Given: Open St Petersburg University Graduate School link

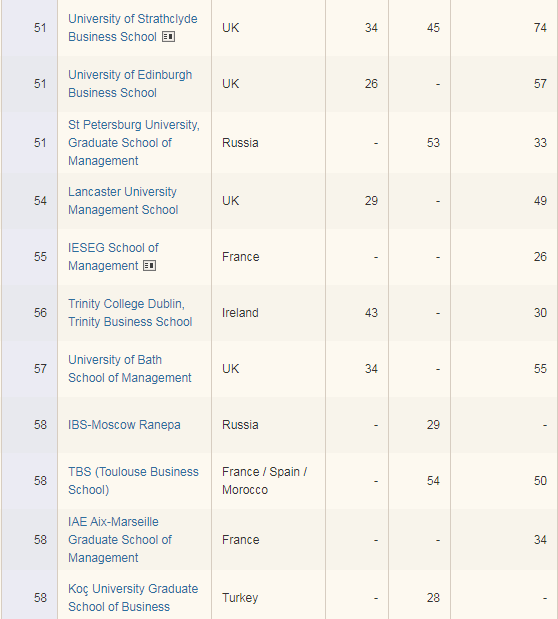Looking at the screenshot, I should click(x=134, y=143).
